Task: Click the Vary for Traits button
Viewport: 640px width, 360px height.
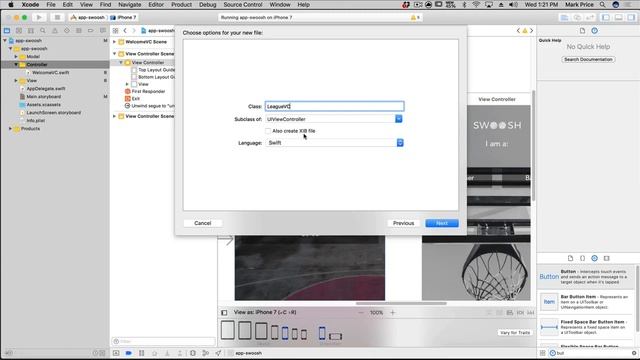Action: tap(515, 333)
